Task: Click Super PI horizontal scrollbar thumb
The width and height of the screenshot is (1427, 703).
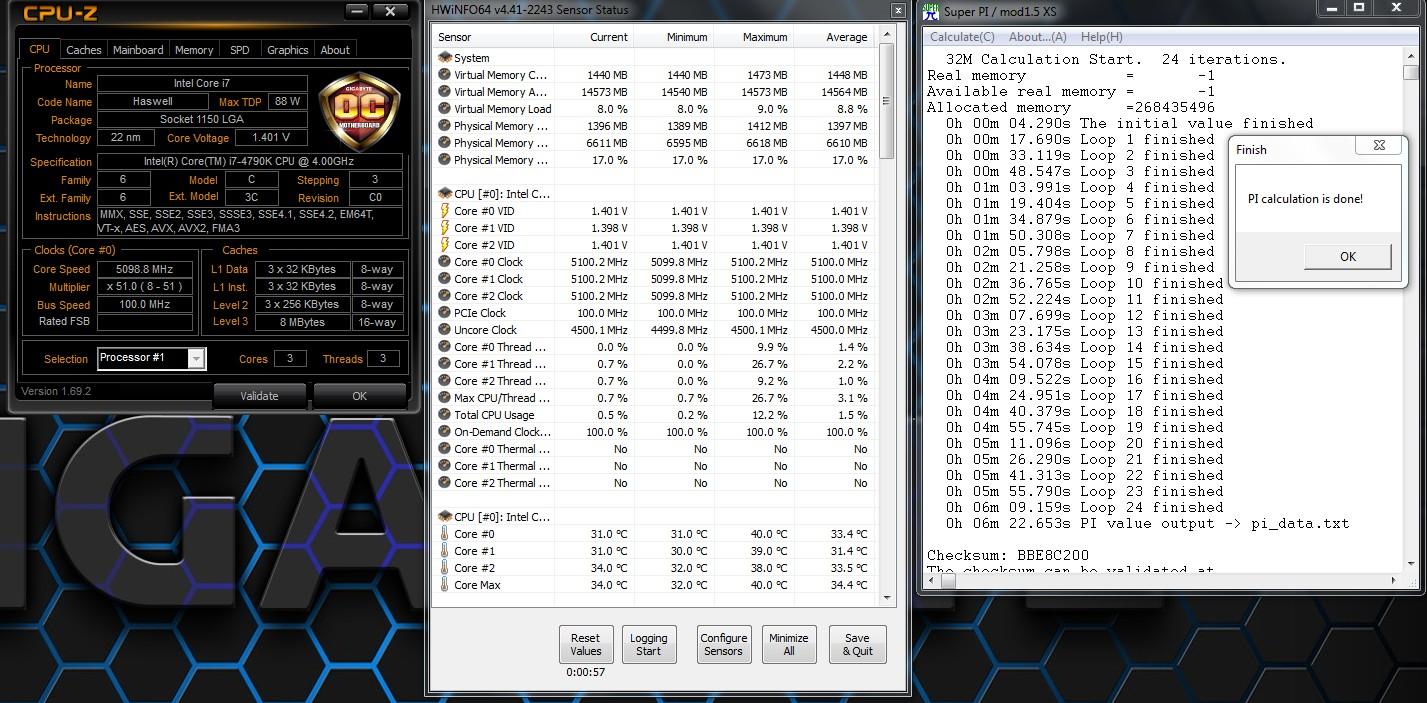Action: [x=948, y=580]
